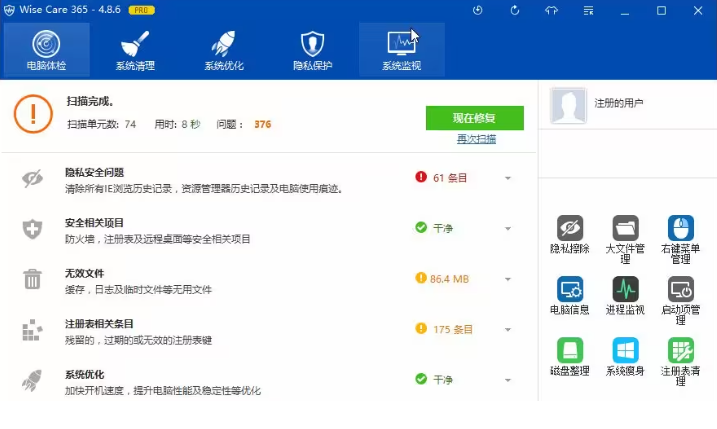Click the skin shirt icon in title bar
The image size is (717, 429).
[x=551, y=11]
